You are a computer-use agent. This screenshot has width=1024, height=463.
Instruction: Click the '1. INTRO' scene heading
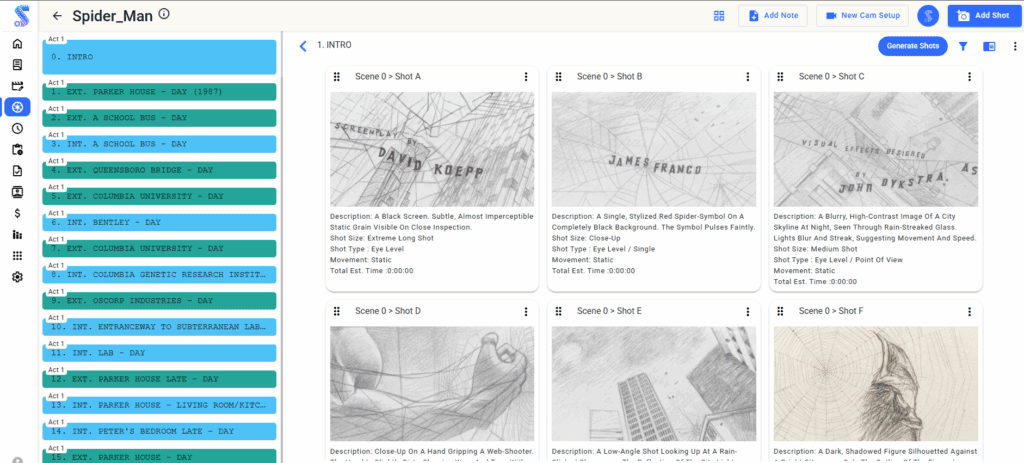[x=334, y=46]
